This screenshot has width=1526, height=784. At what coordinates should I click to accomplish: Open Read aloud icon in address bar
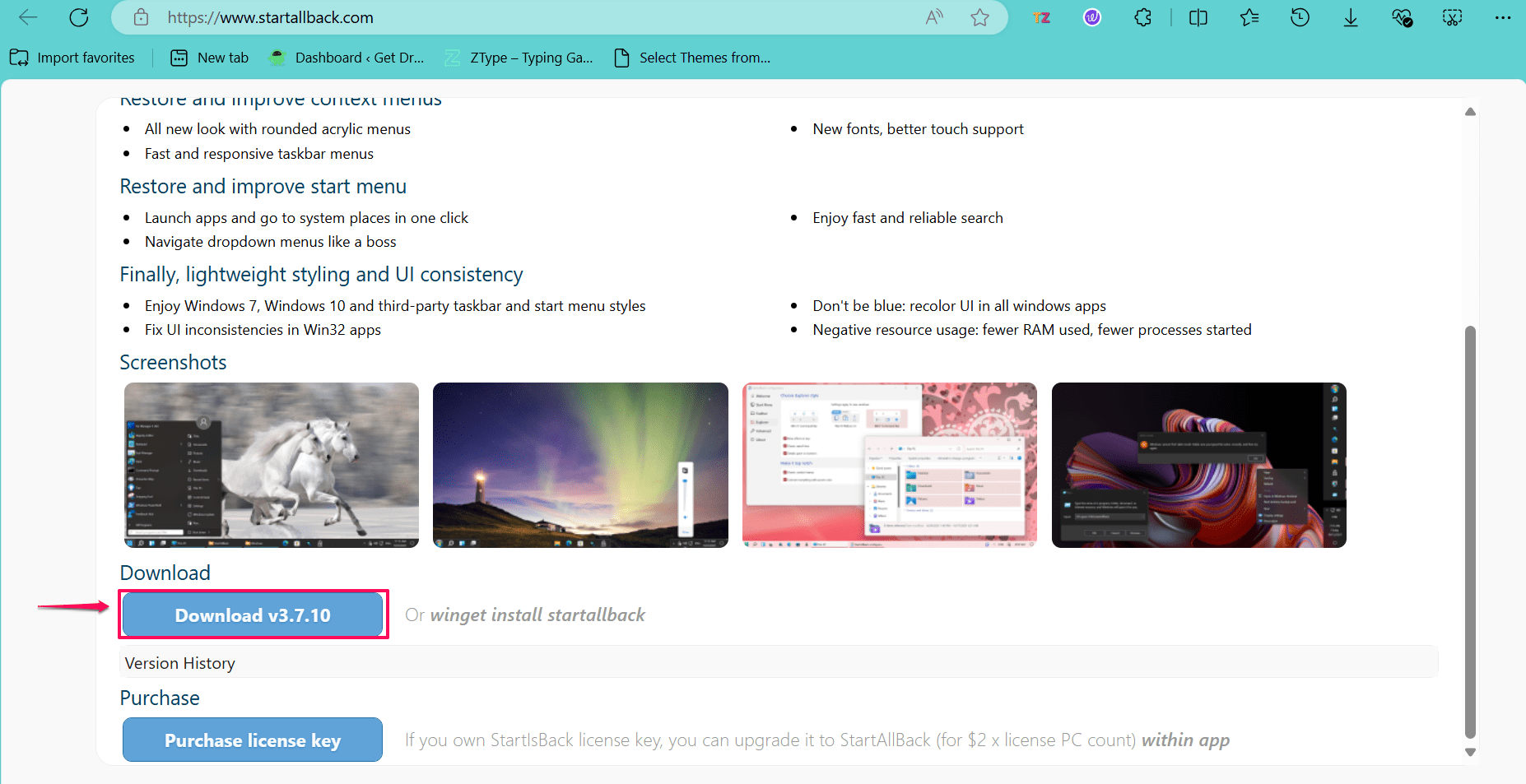[x=934, y=17]
